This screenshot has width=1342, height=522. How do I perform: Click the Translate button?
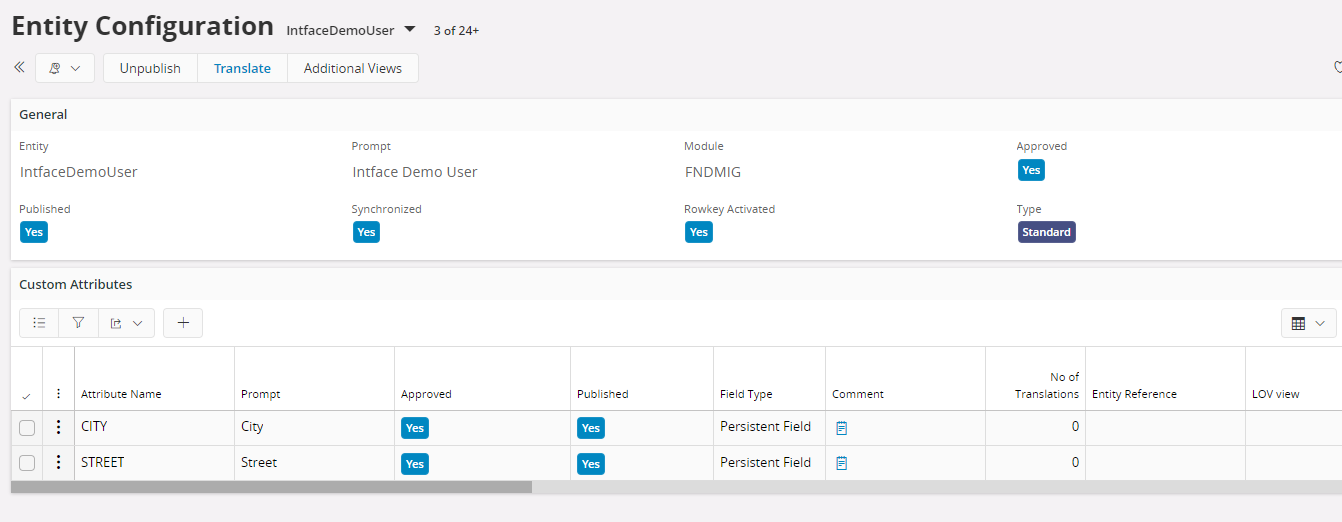[x=242, y=68]
